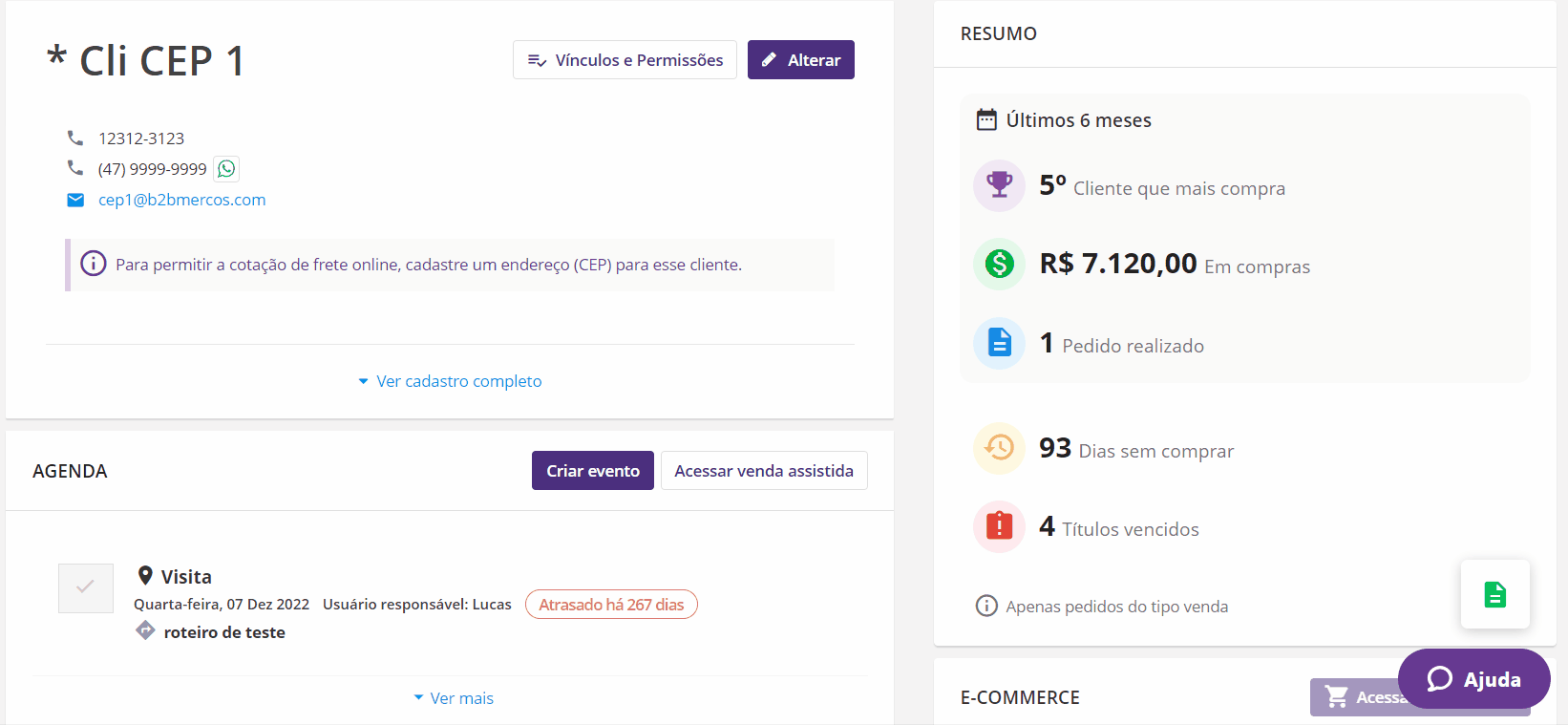Click the Atrasado há 267 dias badge
The image size is (1568, 725).
pos(611,605)
